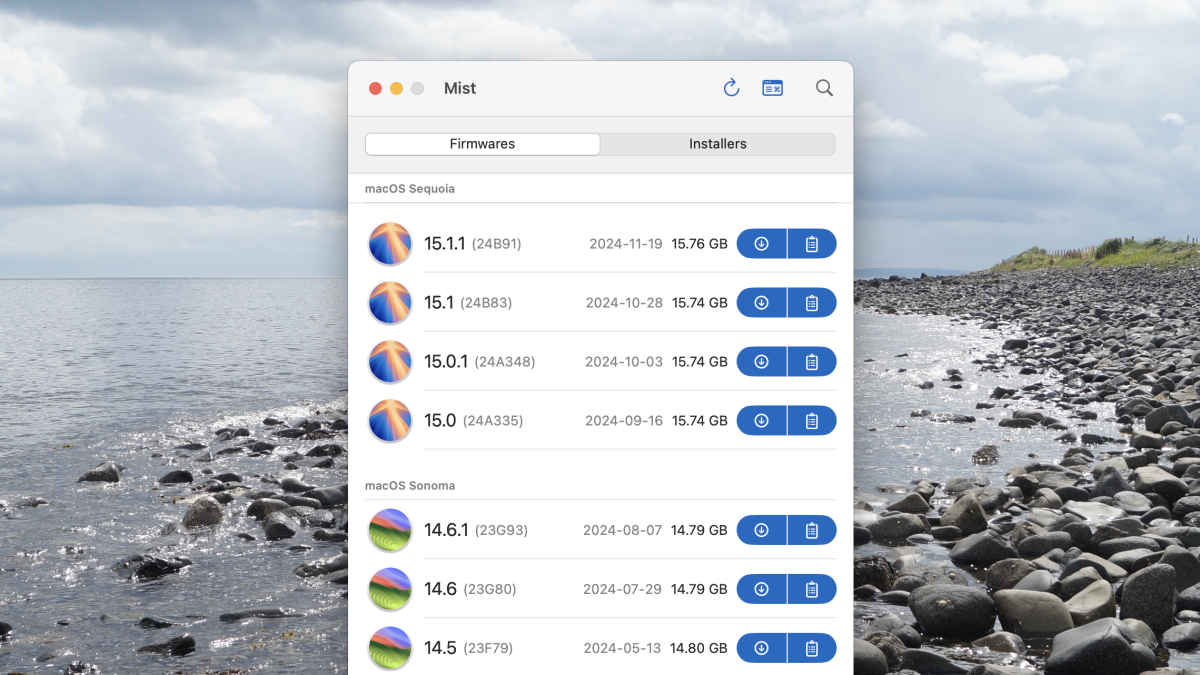The width and height of the screenshot is (1200, 675).
Task: Open the activity log window icon
Action: pyautogui.click(x=772, y=88)
